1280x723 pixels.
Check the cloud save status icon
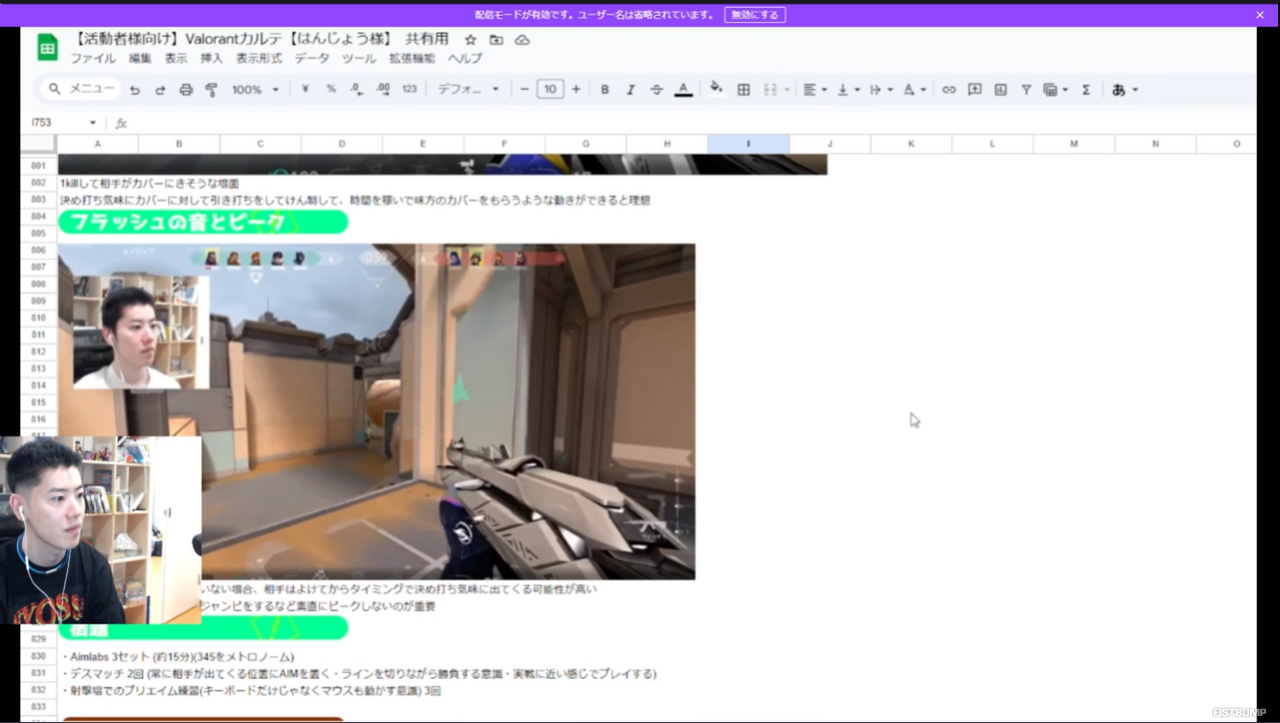(x=522, y=39)
